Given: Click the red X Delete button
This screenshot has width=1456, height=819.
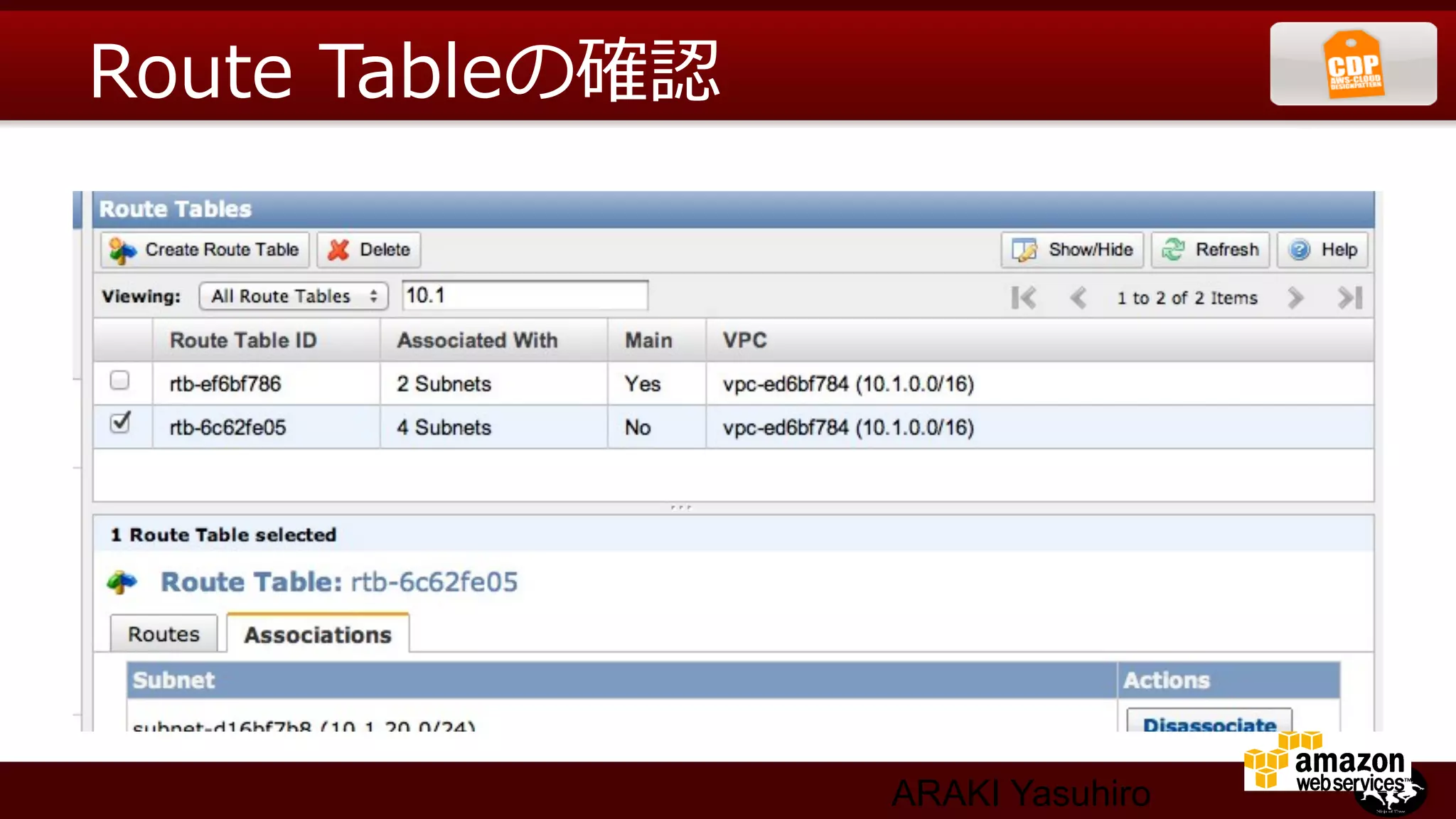Looking at the screenshot, I should click(x=368, y=250).
